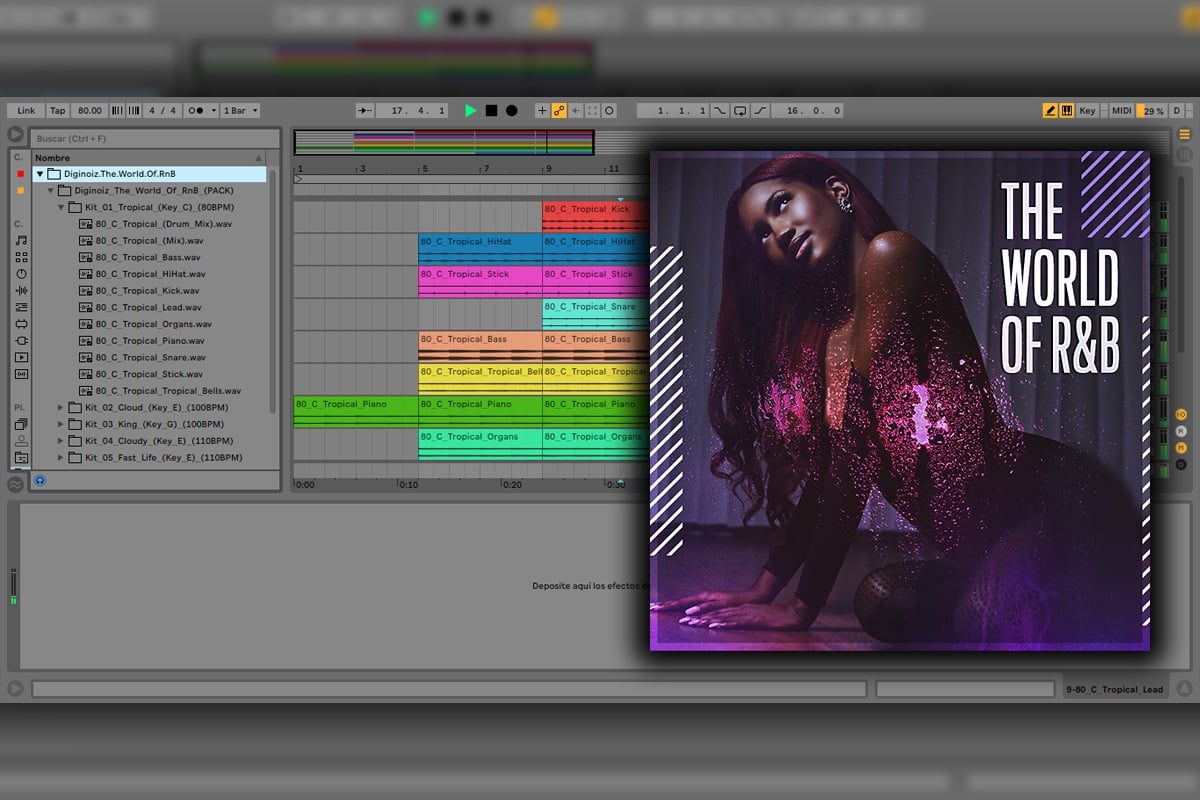
Task: Select the orange collection label in browser sidebar
Action: click(x=20, y=190)
